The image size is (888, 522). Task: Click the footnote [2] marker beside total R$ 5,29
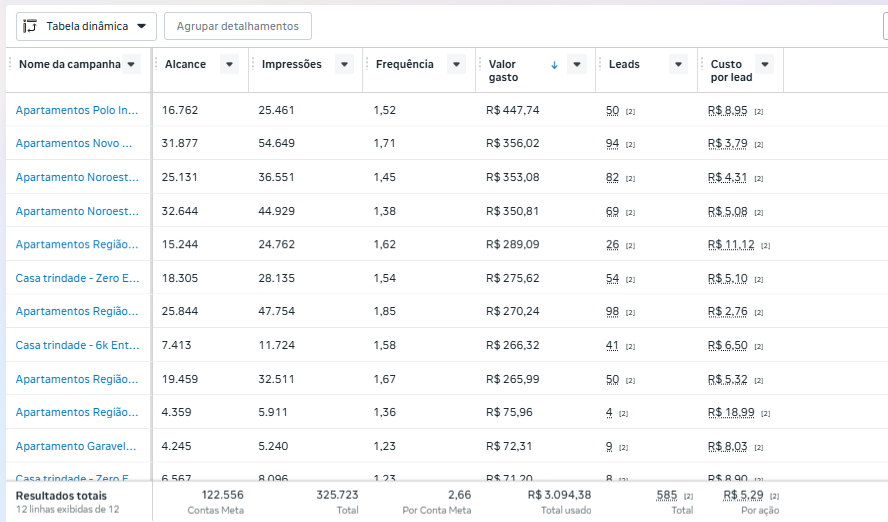[x=774, y=497]
